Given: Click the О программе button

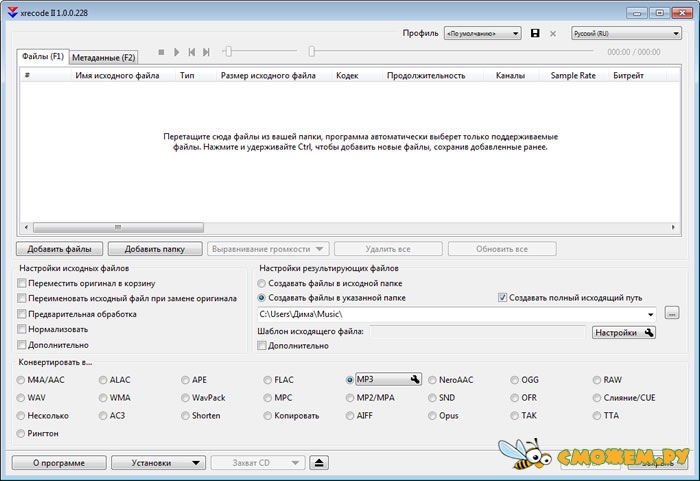Looking at the screenshot, I should 59,463.
